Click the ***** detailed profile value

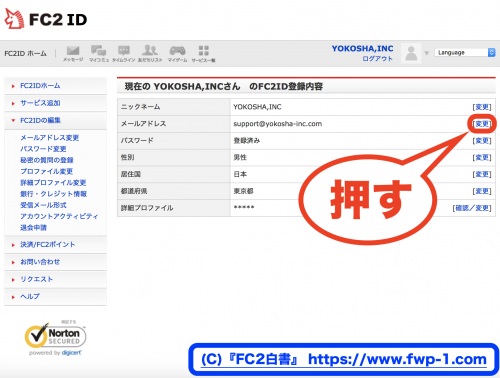pyautogui.click(x=244, y=208)
